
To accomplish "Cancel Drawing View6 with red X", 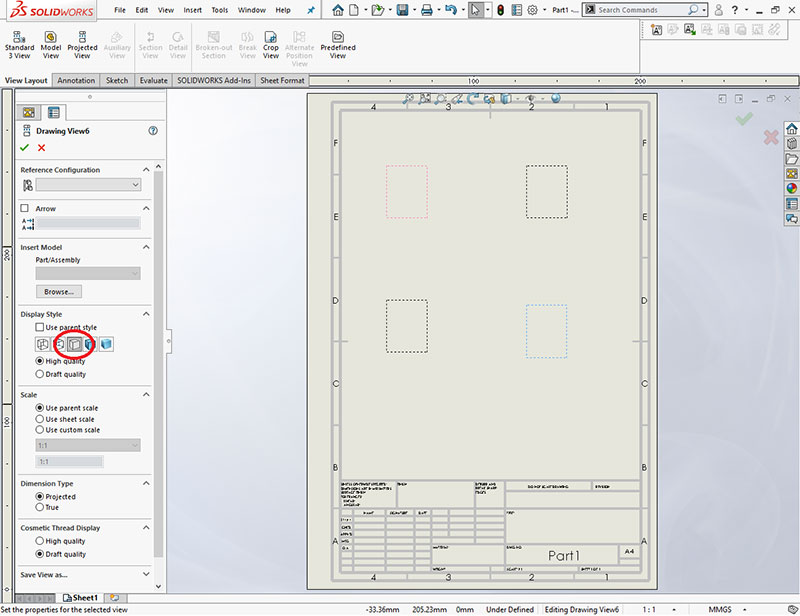I will click(41, 147).
